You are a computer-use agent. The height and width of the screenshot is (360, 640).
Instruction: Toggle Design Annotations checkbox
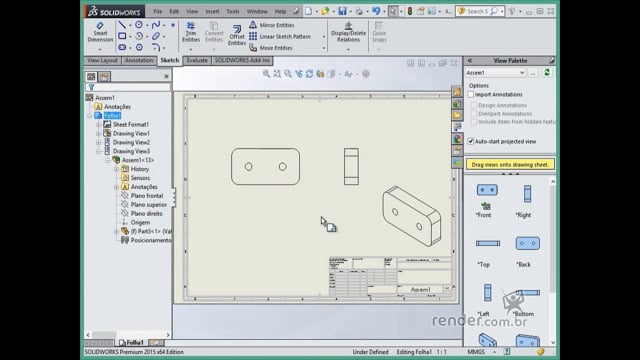pos(474,105)
